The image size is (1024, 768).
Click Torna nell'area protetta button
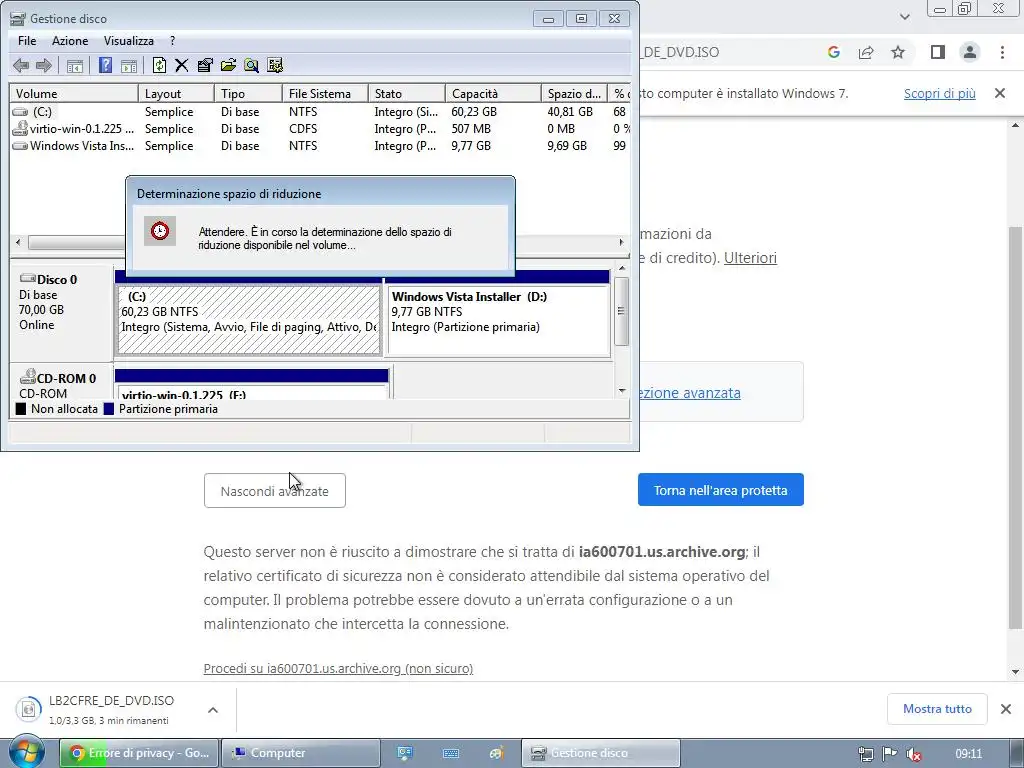click(720, 490)
